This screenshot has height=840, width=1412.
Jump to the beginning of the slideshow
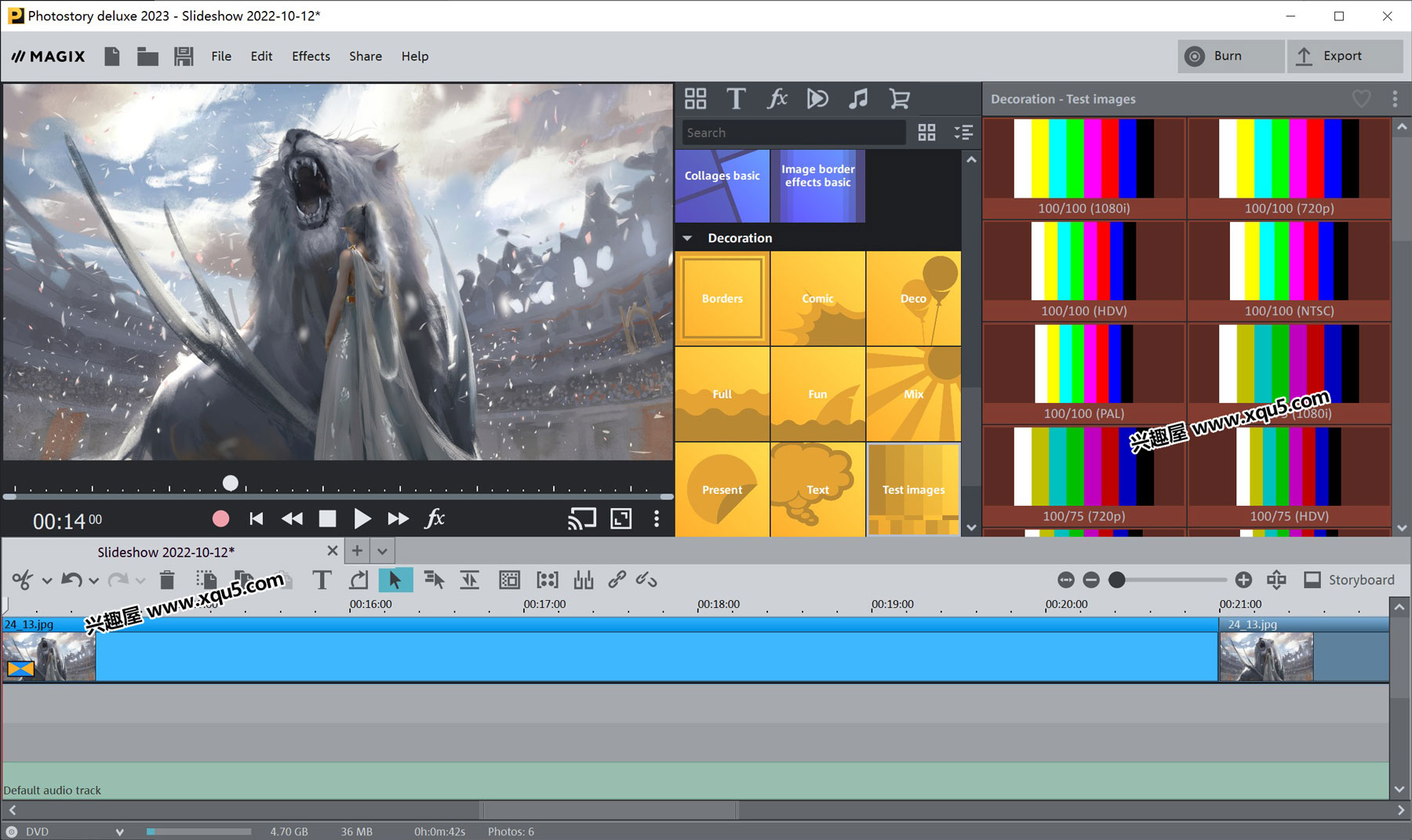pyautogui.click(x=256, y=518)
